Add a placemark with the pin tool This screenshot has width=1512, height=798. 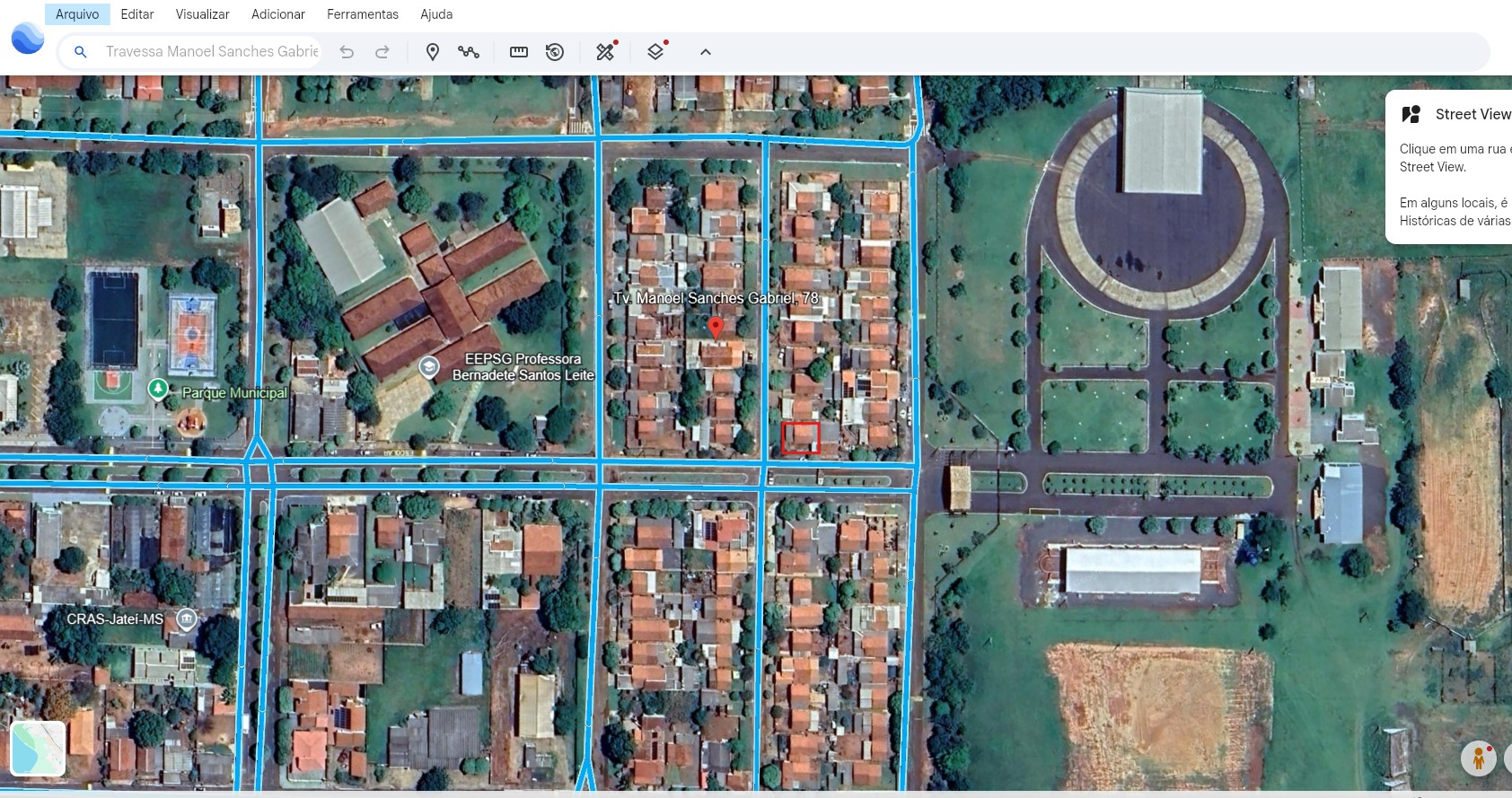point(432,52)
